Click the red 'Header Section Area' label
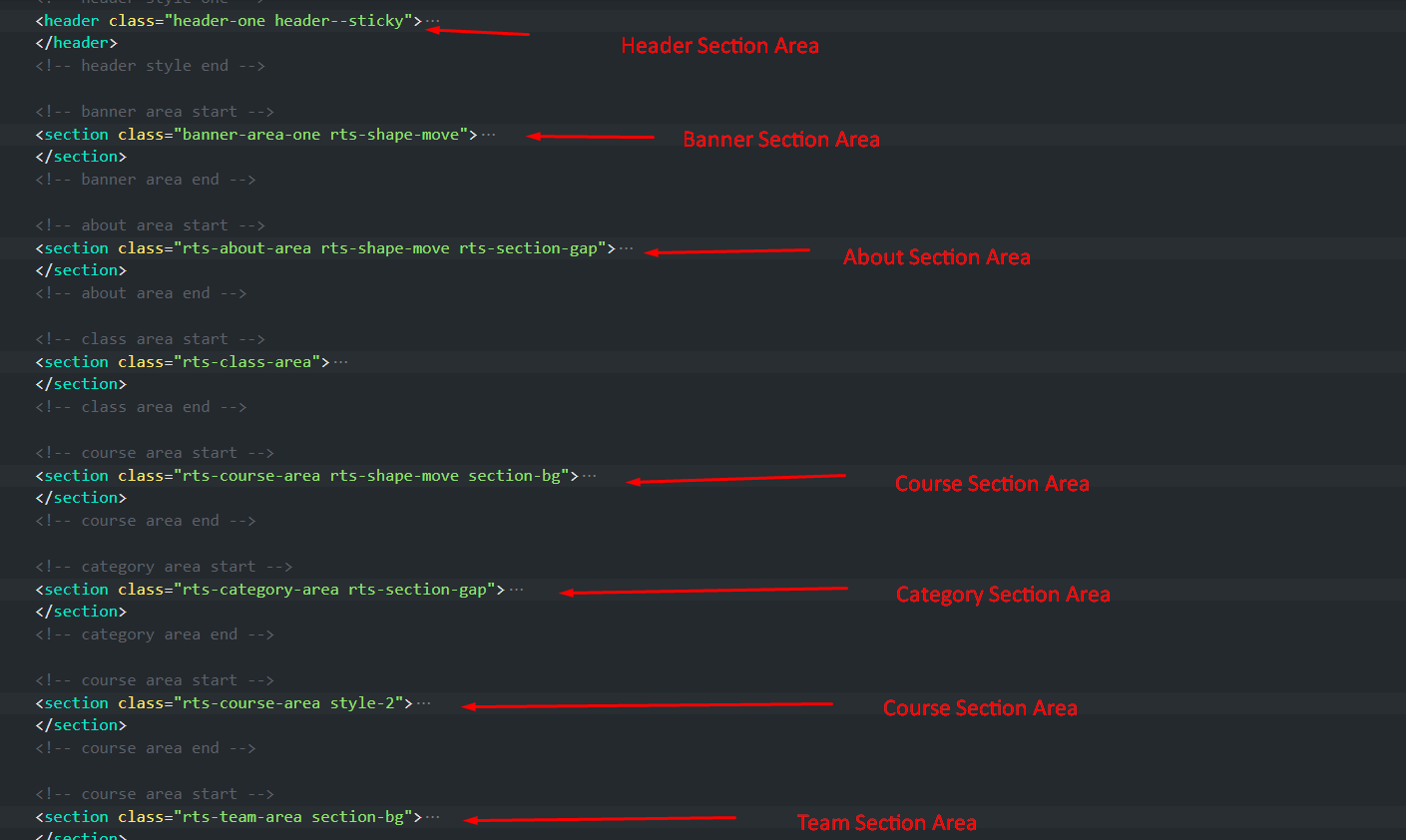This screenshot has height=840, width=1406. [719, 46]
